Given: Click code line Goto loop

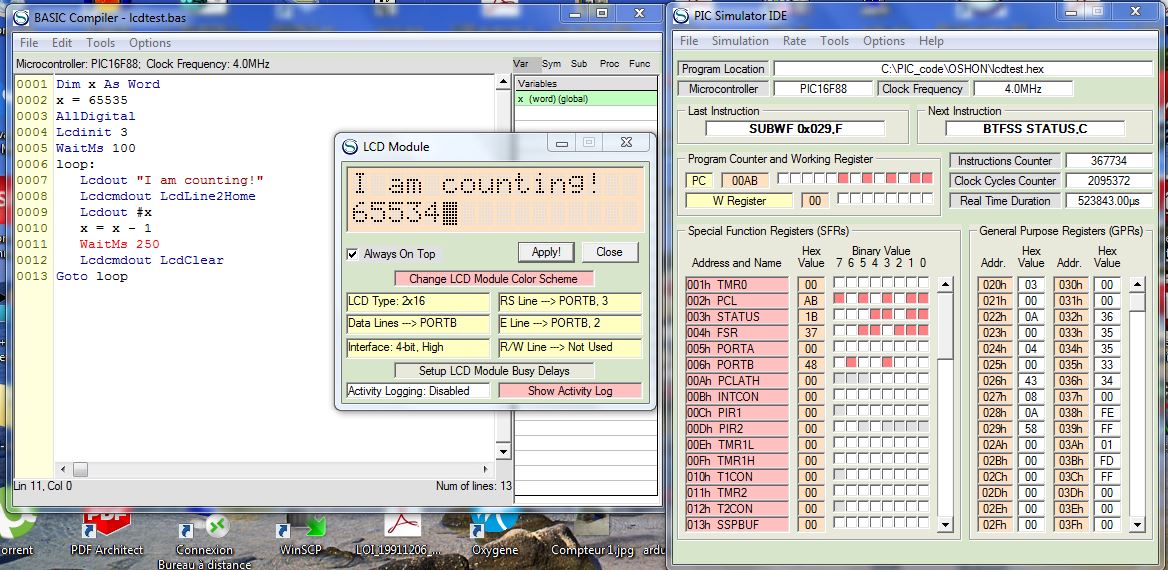Looking at the screenshot, I should [92, 276].
